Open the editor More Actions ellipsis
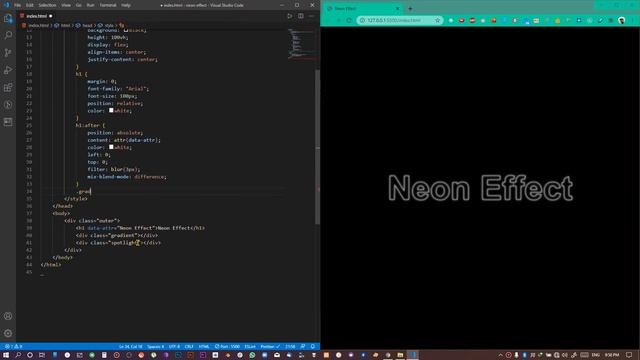 click(x=311, y=16)
